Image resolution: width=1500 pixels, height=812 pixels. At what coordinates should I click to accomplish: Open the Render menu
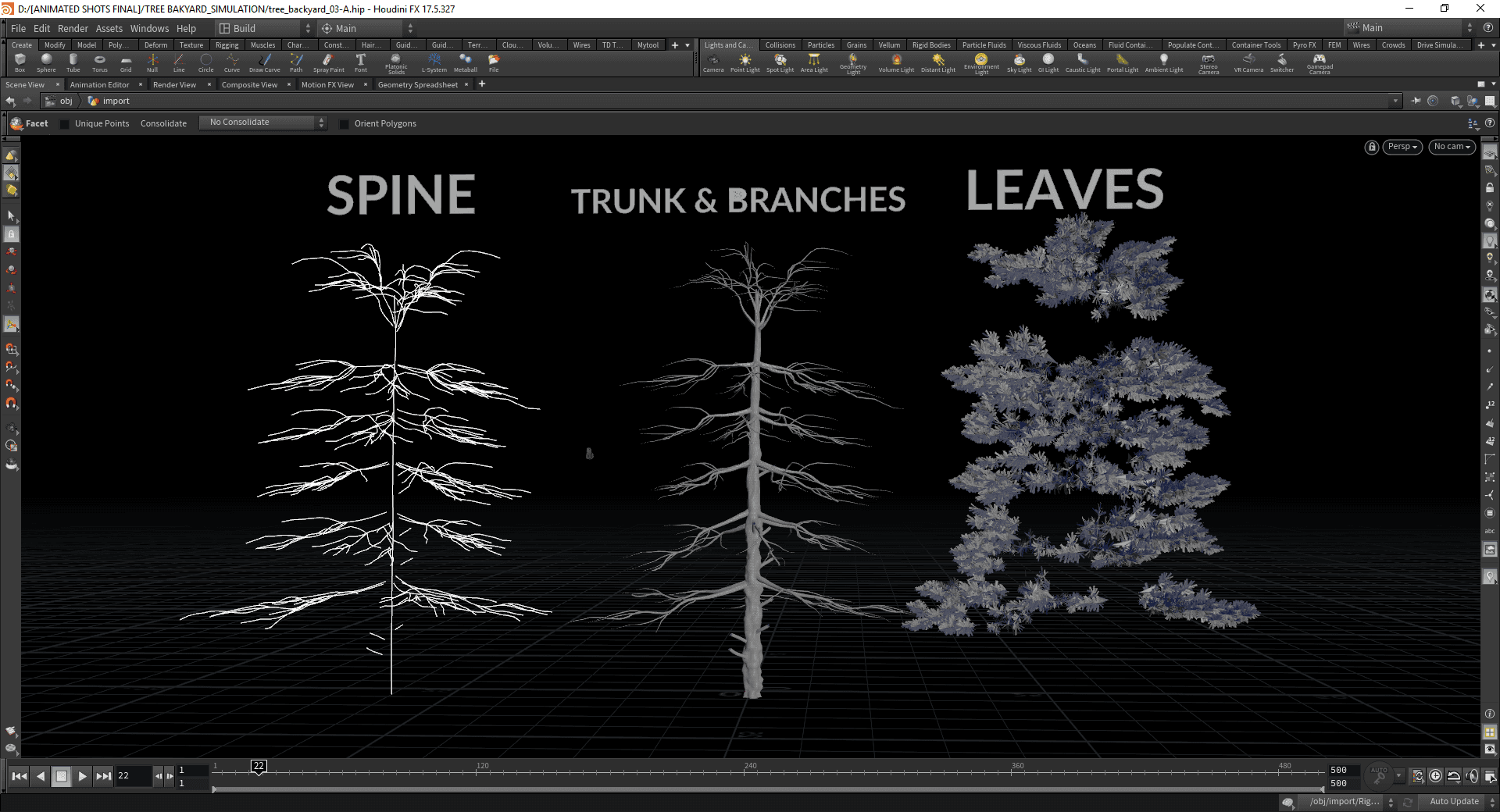[73, 28]
